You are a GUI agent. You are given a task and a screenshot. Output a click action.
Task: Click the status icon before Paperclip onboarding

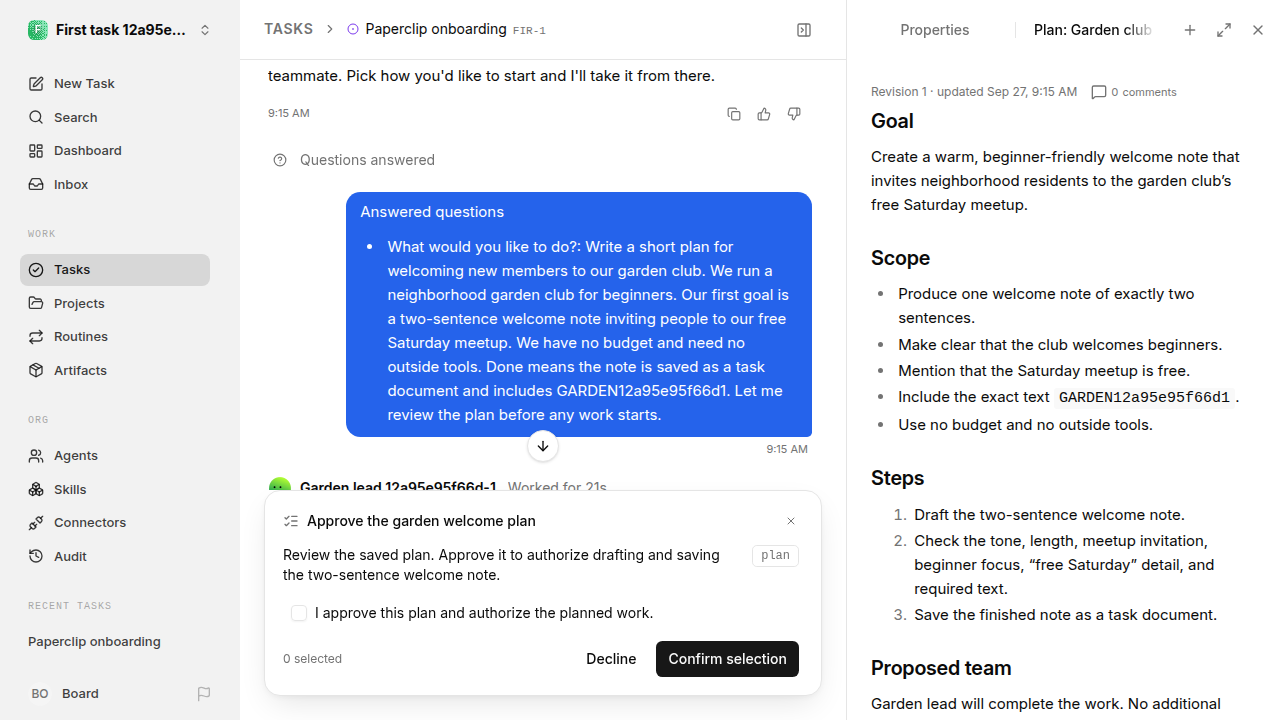pyautogui.click(x=353, y=30)
